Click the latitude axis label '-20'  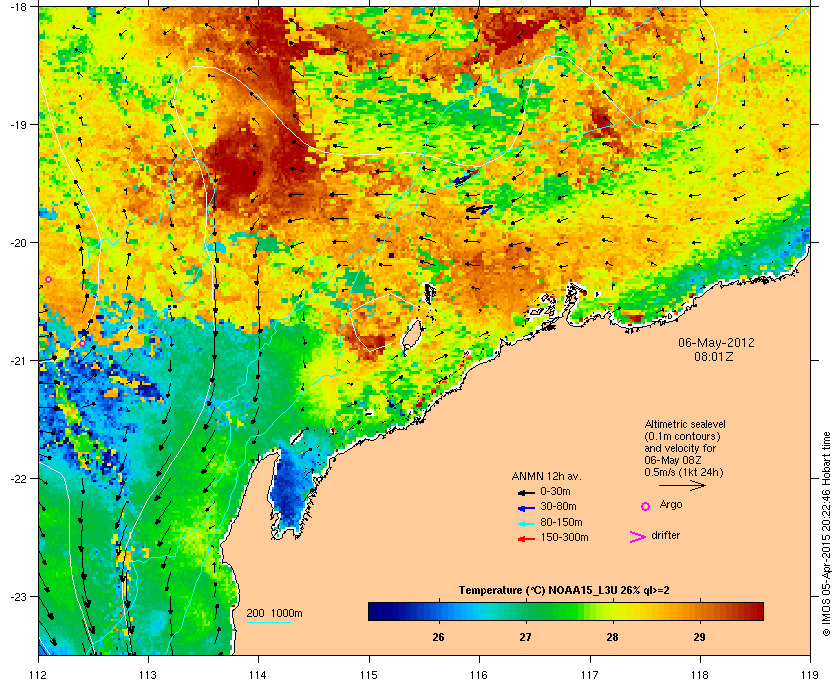coord(18,243)
